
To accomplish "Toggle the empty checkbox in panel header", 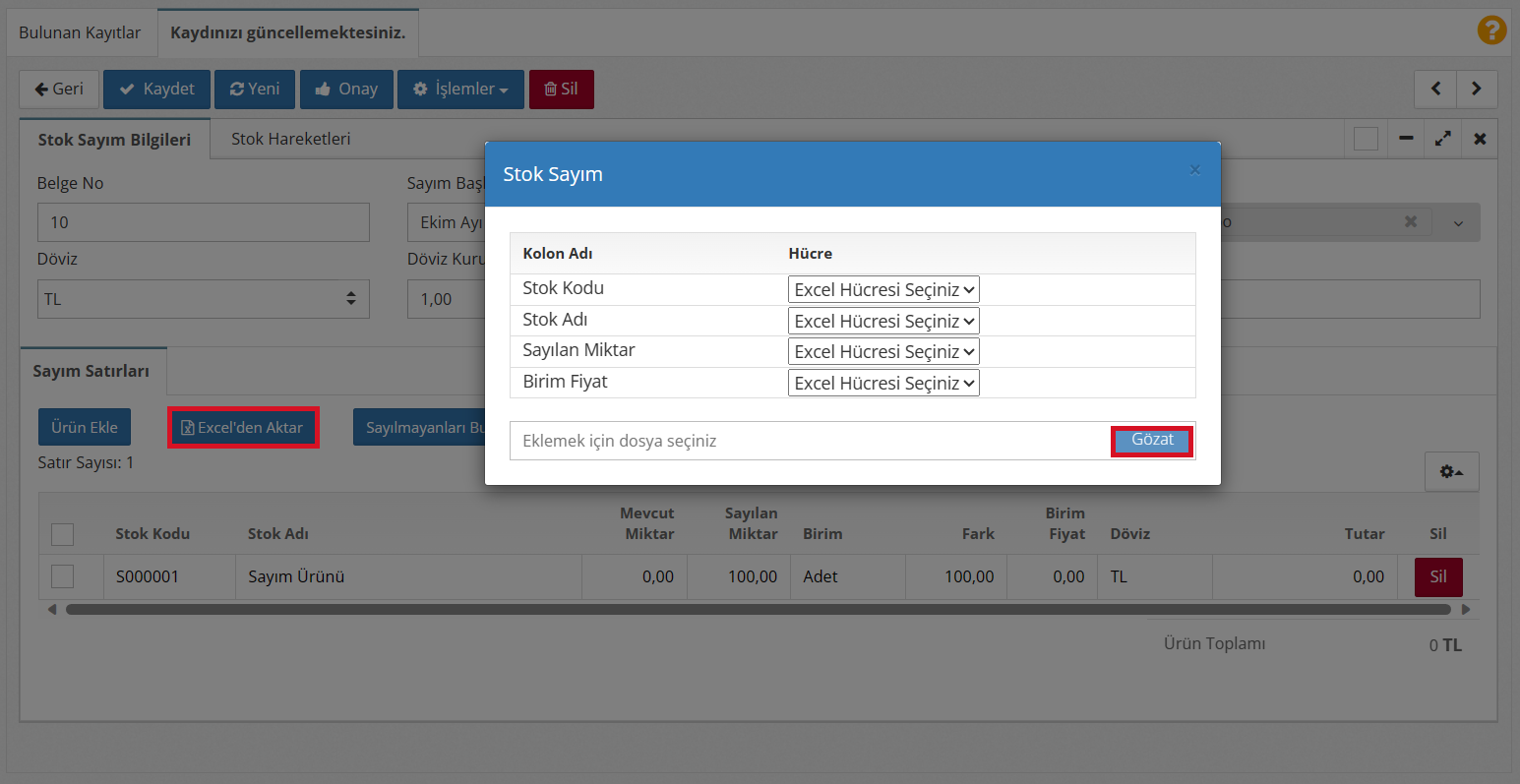I will pyautogui.click(x=1366, y=139).
